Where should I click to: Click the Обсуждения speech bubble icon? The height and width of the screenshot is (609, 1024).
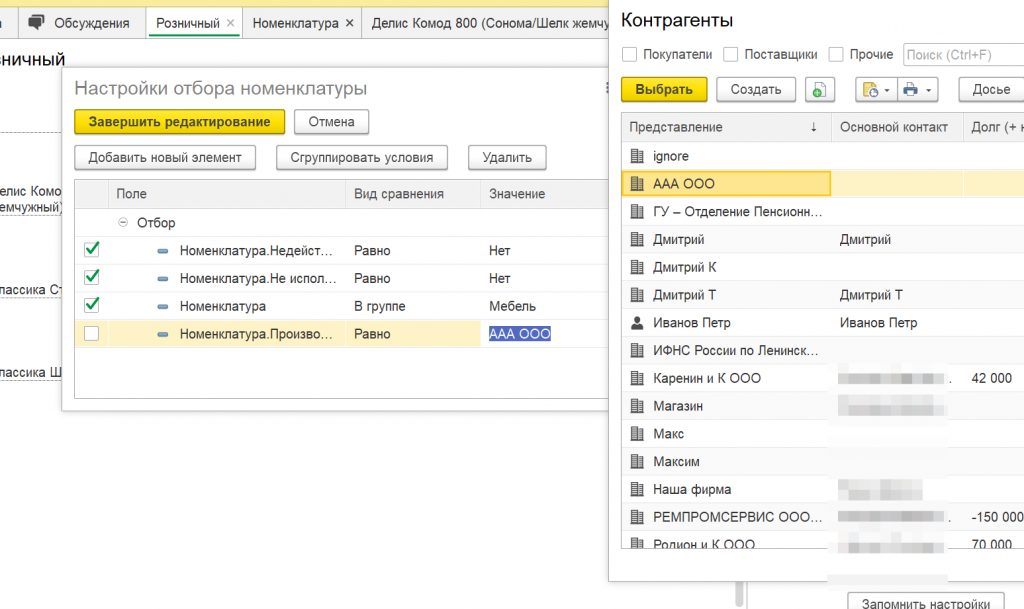point(37,22)
